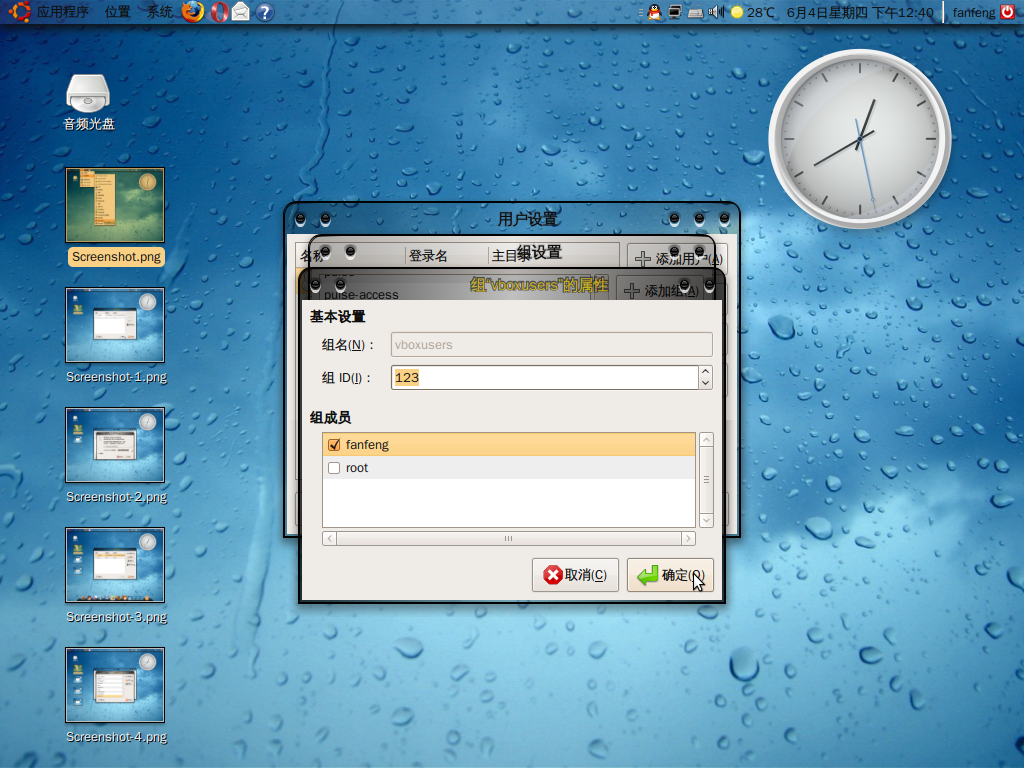The width and height of the screenshot is (1024, 768).
Task: Click 添加组 in the 组设置 window
Action: pyautogui.click(x=661, y=291)
